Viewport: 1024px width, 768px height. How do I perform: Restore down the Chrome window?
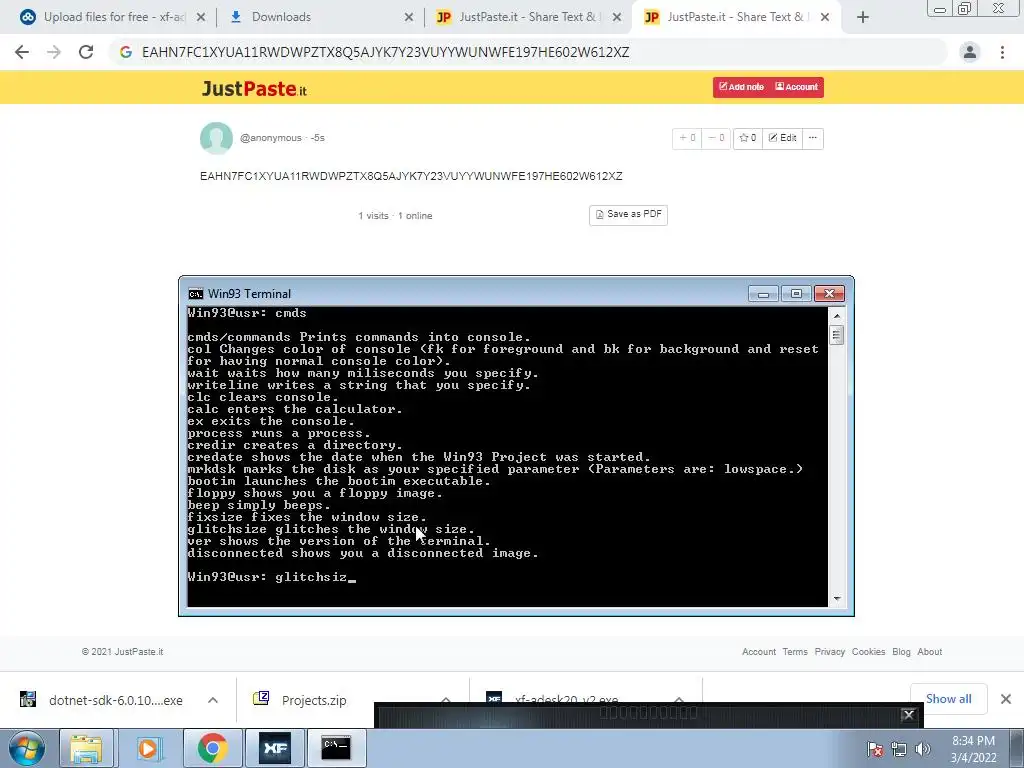click(965, 8)
